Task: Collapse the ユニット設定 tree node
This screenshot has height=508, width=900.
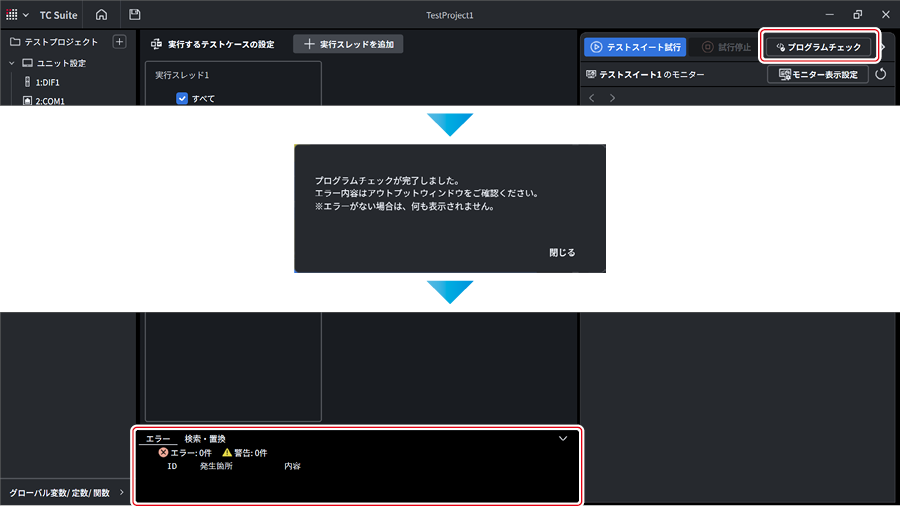Action: pyautogui.click(x=11, y=63)
